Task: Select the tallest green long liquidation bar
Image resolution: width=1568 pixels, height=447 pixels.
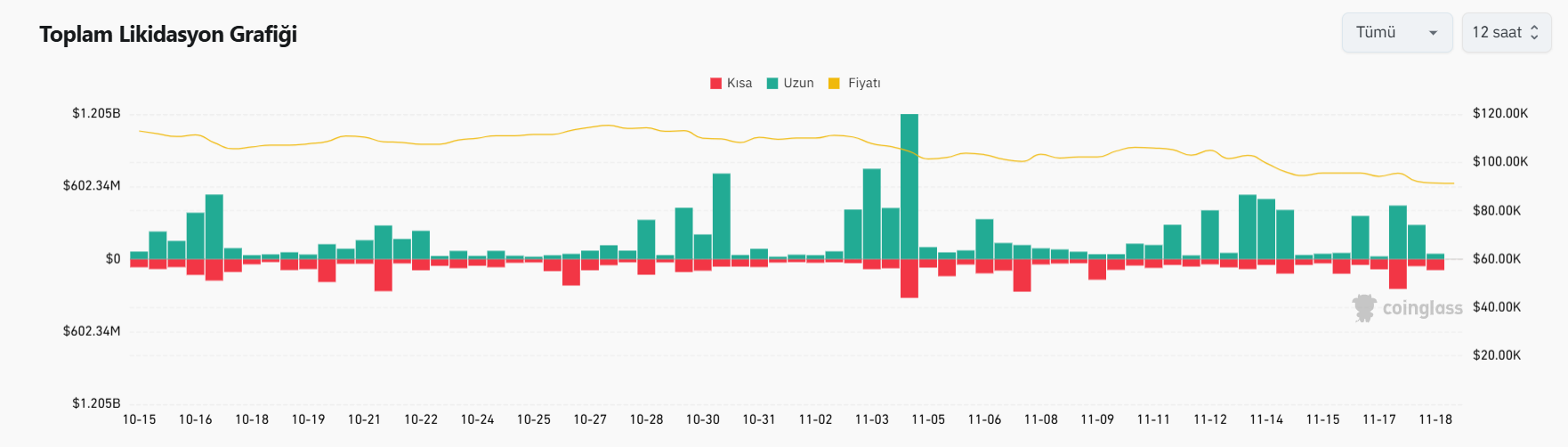Action: click(x=909, y=186)
